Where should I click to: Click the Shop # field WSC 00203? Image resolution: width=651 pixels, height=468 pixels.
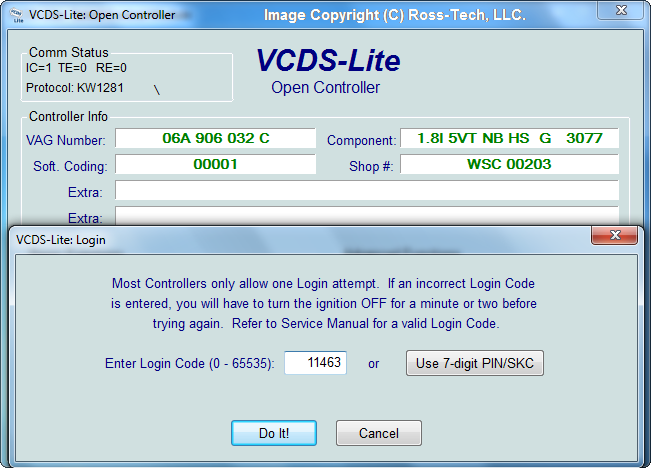coord(509,164)
